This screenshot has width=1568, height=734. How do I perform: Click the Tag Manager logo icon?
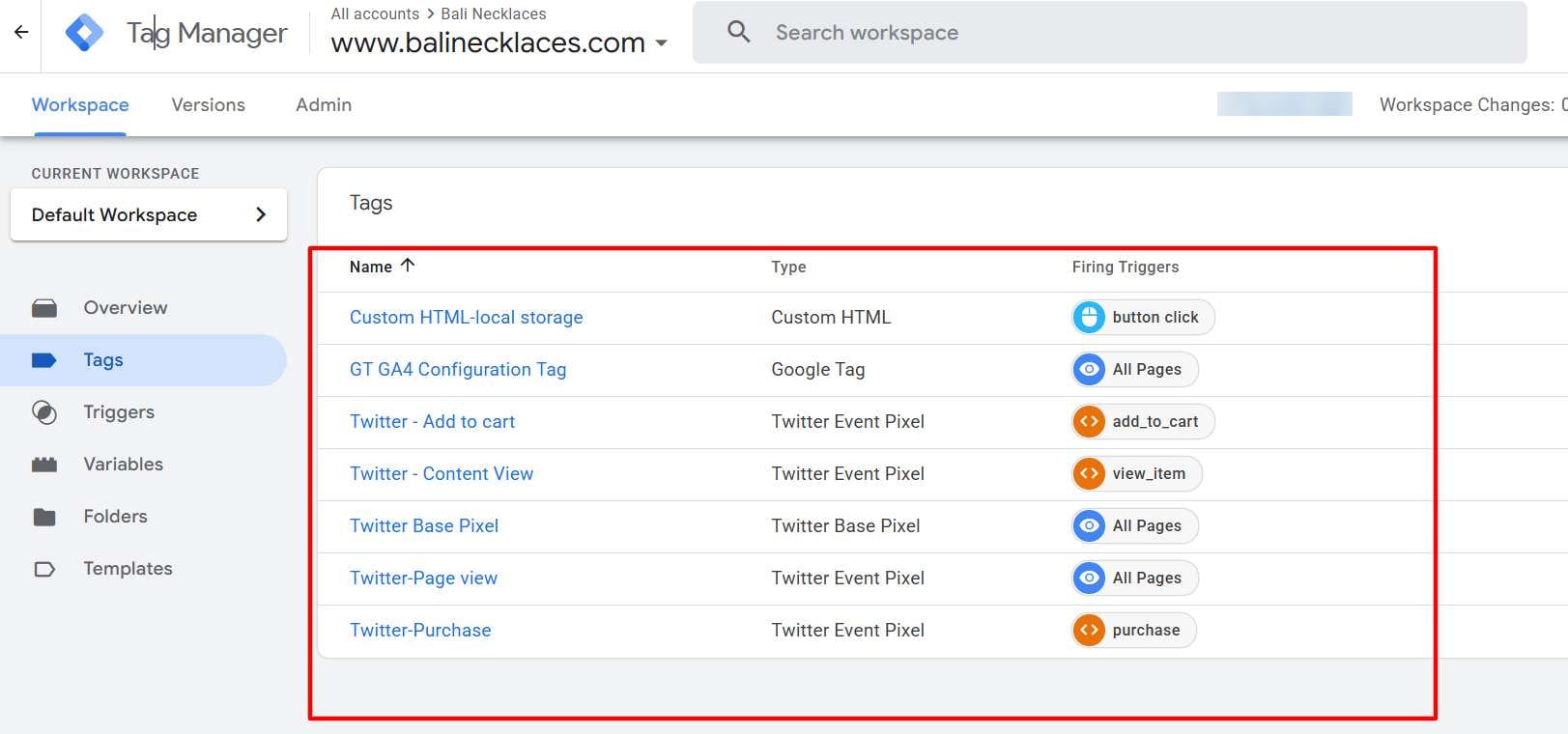pos(84,33)
